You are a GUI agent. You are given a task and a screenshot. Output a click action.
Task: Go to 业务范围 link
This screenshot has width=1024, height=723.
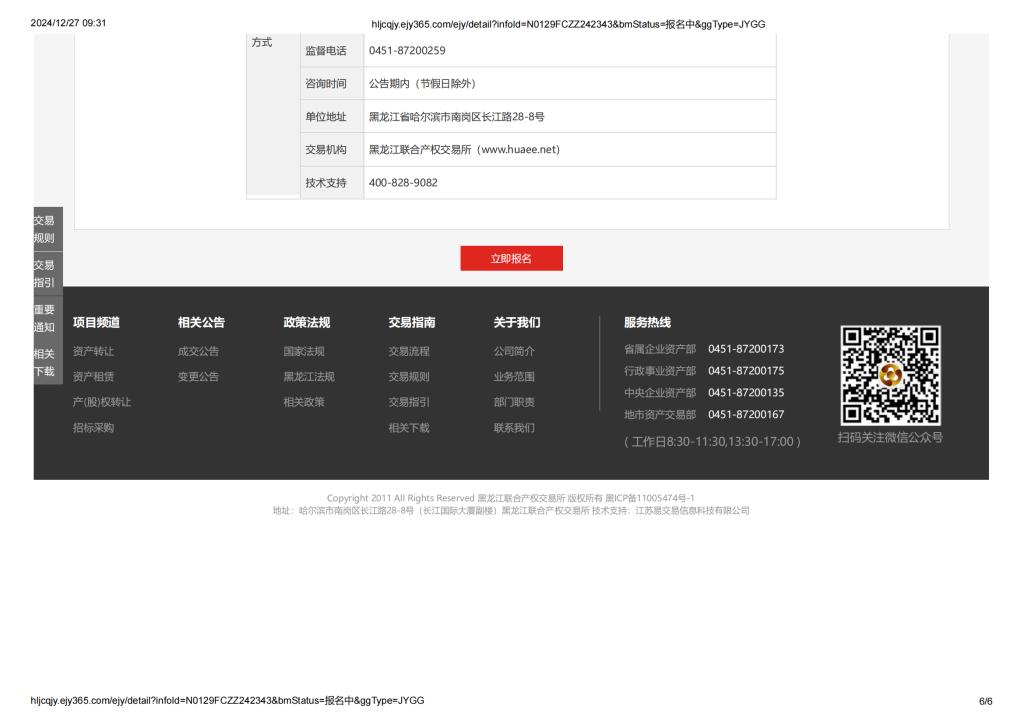coord(514,377)
